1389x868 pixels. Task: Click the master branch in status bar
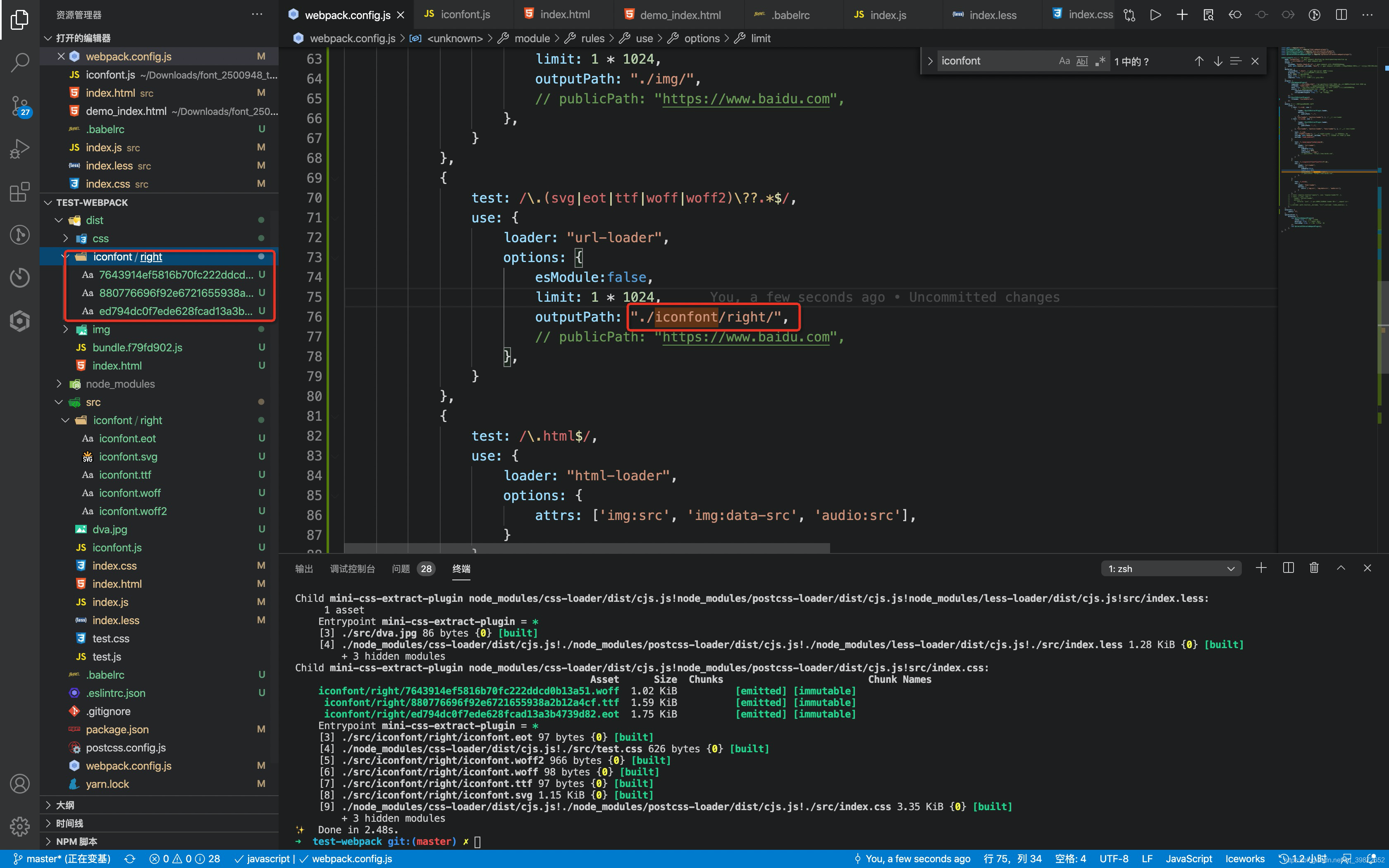[x=62, y=859]
